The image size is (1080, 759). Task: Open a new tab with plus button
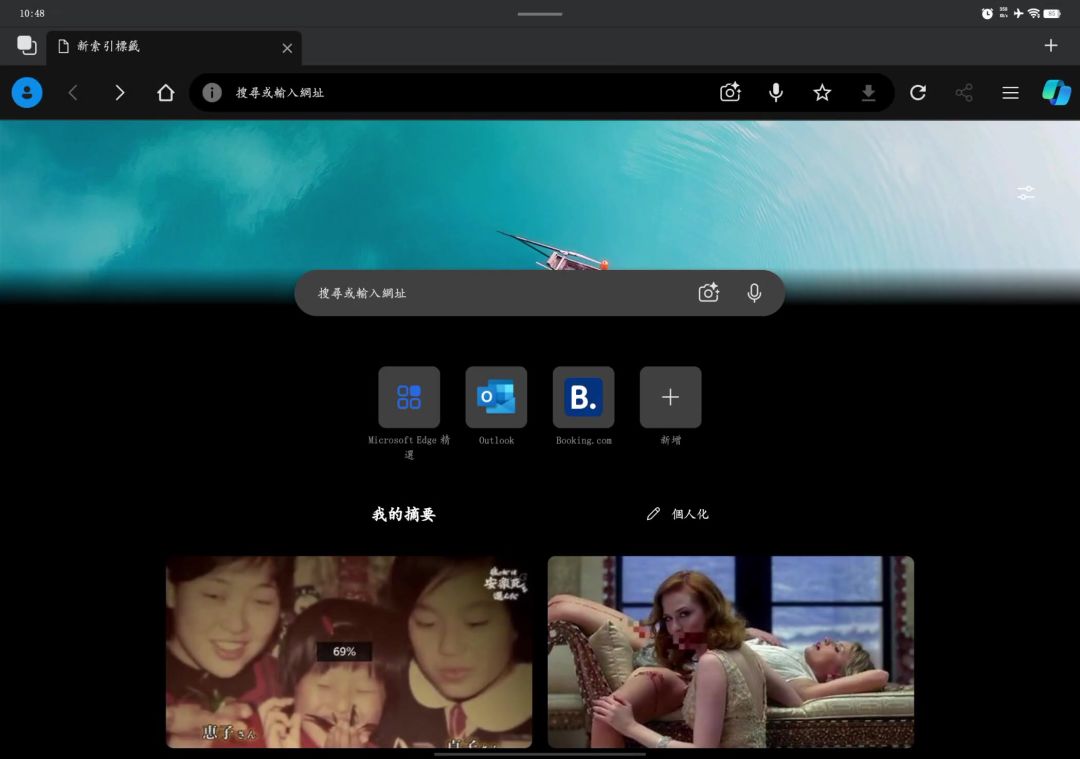[x=1050, y=46]
